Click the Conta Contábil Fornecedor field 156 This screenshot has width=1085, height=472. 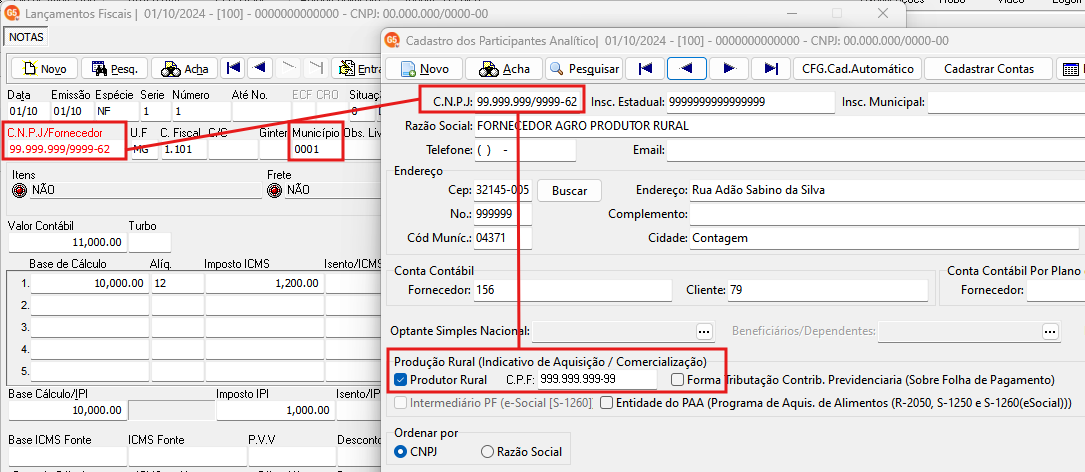point(572,291)
